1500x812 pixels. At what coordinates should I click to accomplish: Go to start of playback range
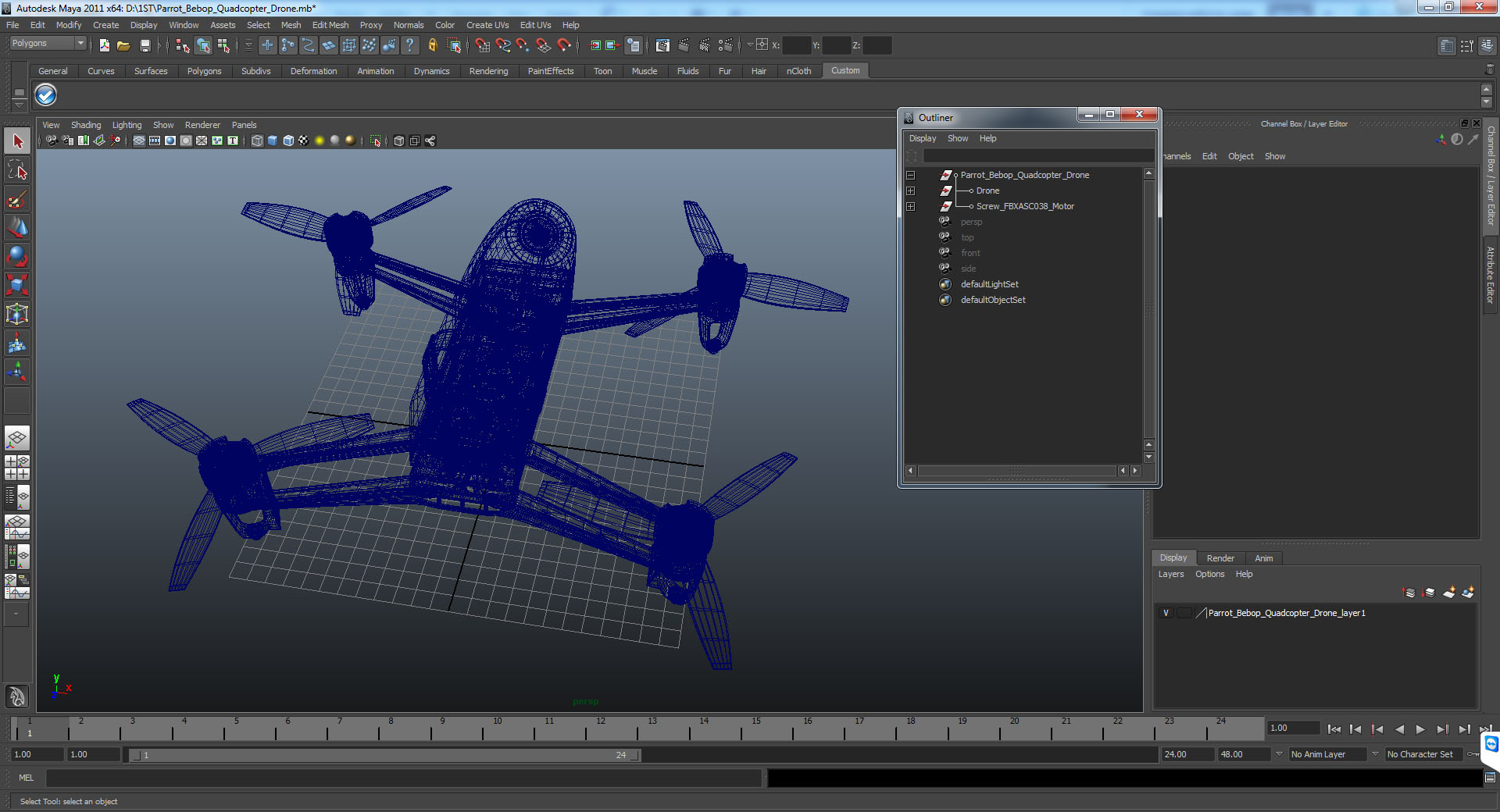1334,729
